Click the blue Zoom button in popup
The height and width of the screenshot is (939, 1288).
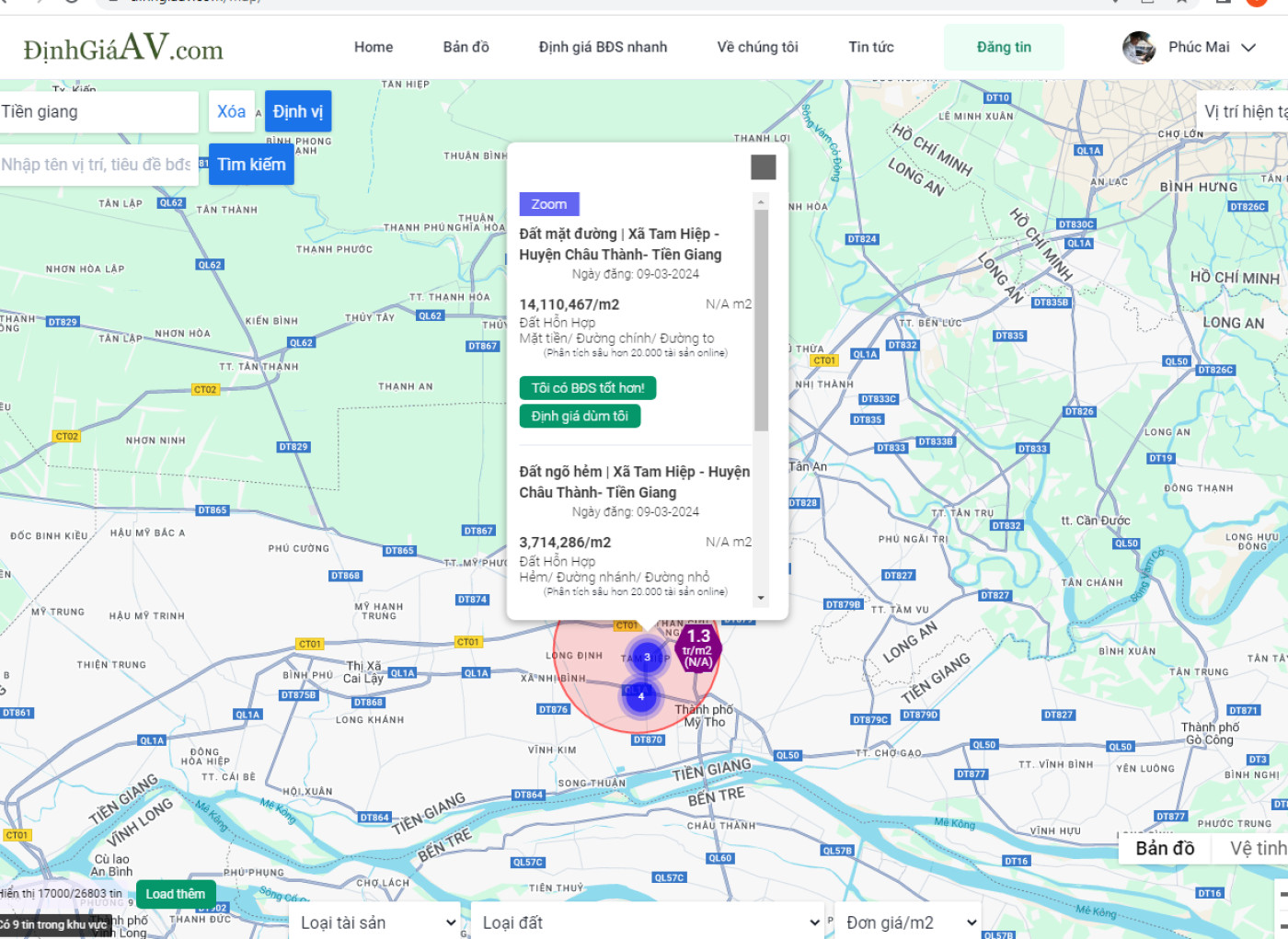pos(549,204)
